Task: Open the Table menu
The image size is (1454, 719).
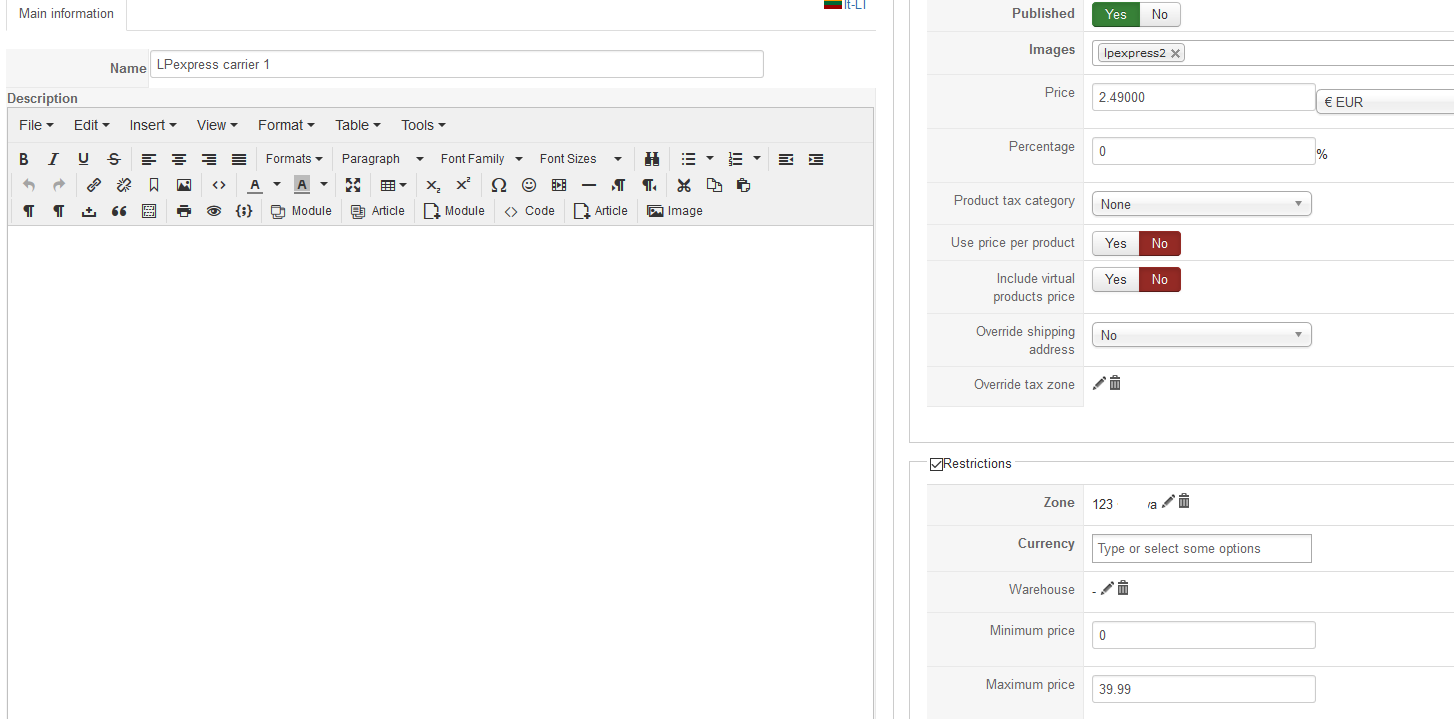Action: click(x=357, y=125)
